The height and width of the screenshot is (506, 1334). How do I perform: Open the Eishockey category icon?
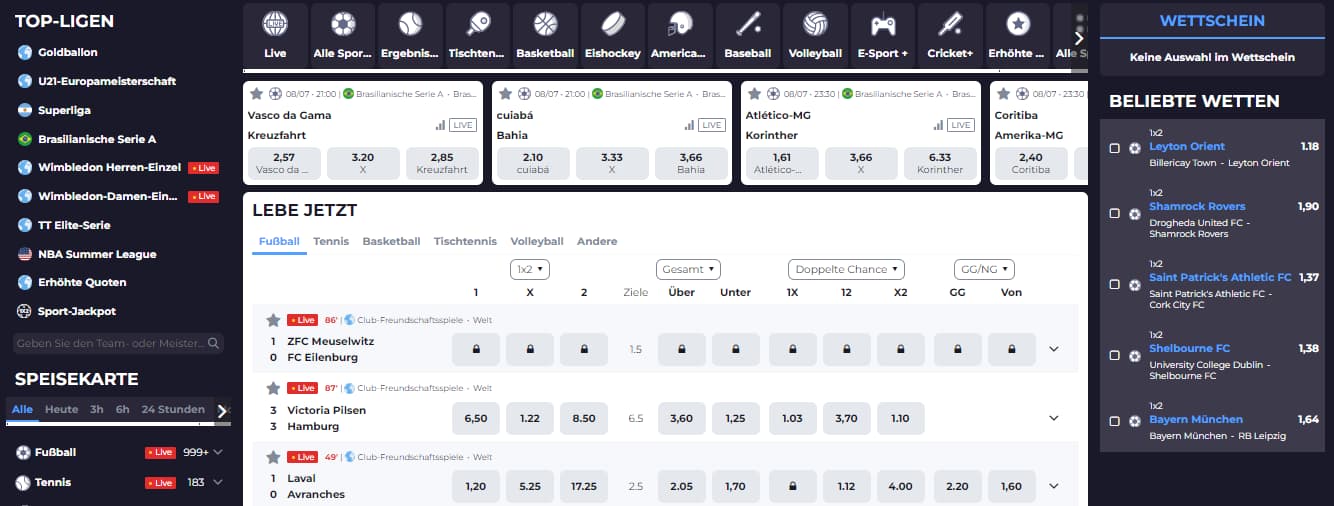click(x=612, y=24)
